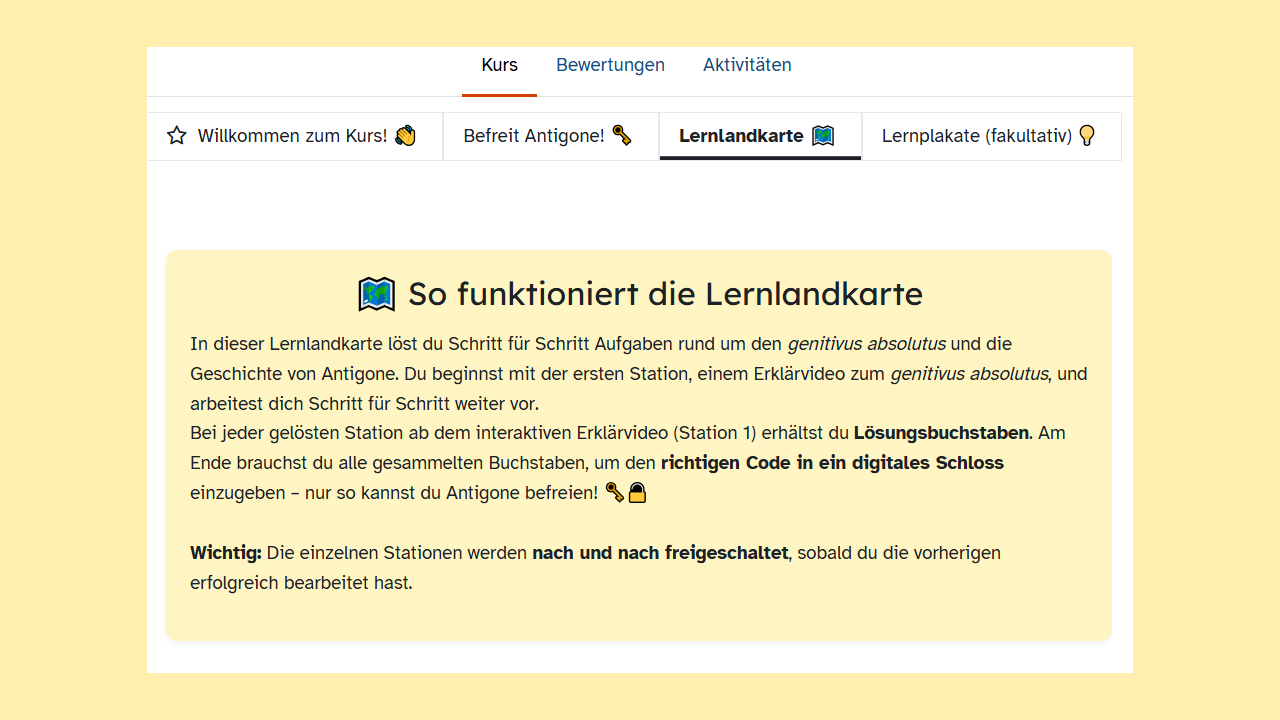Click the star icon before Willkommen zum Kurs
The height and width of the screenshot is (720, 1280).
tap(177, 136)
